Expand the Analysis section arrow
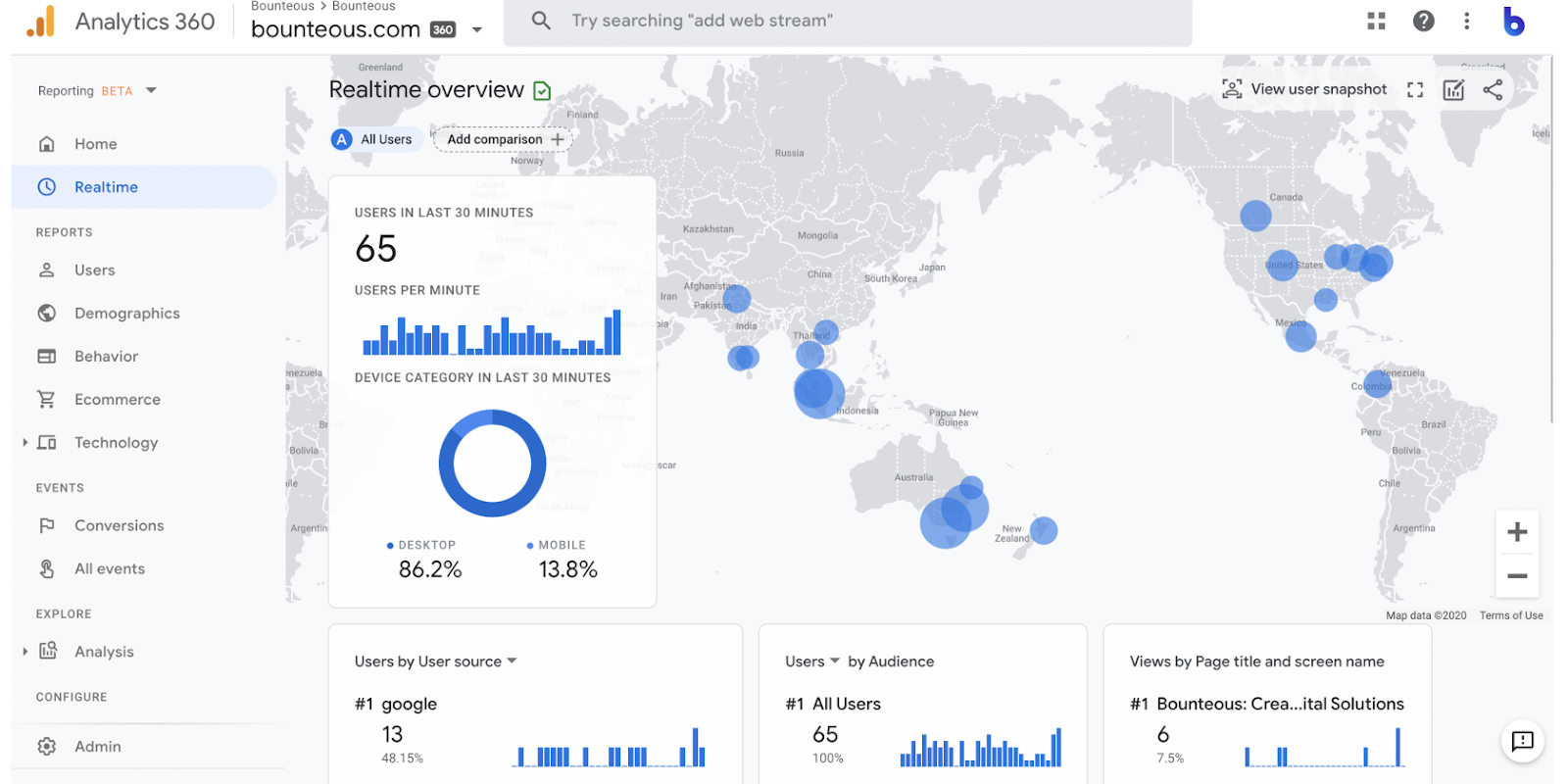 point(24,652)
